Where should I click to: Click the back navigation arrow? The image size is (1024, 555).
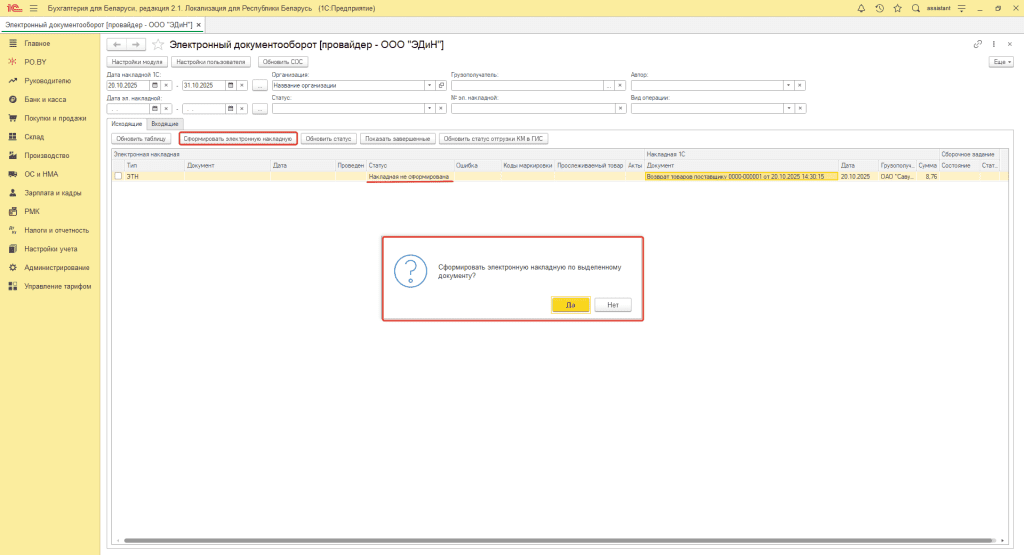click(x=116, y=45)
